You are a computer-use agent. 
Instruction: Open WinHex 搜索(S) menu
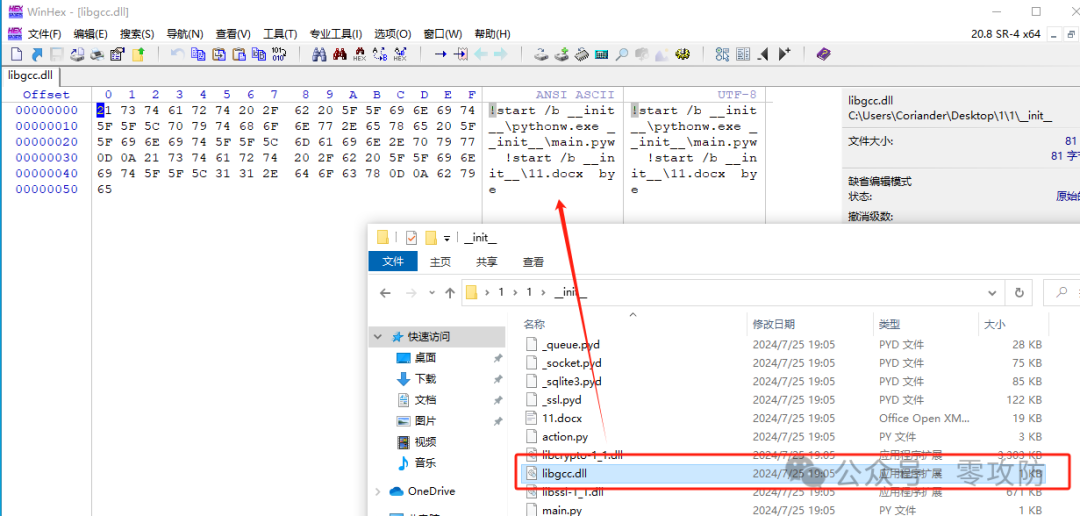137,34
